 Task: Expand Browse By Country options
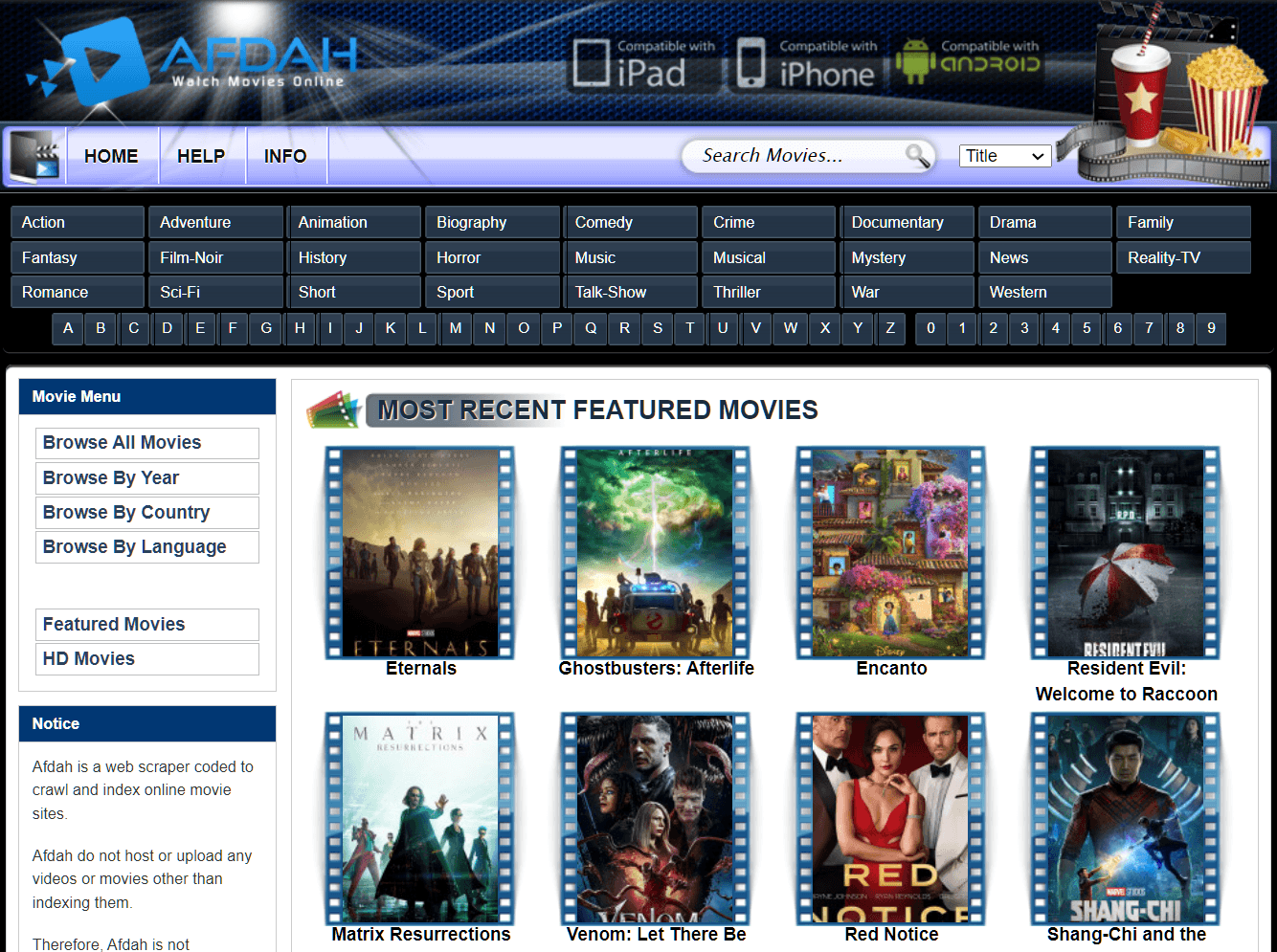click(x=146, y=512)
